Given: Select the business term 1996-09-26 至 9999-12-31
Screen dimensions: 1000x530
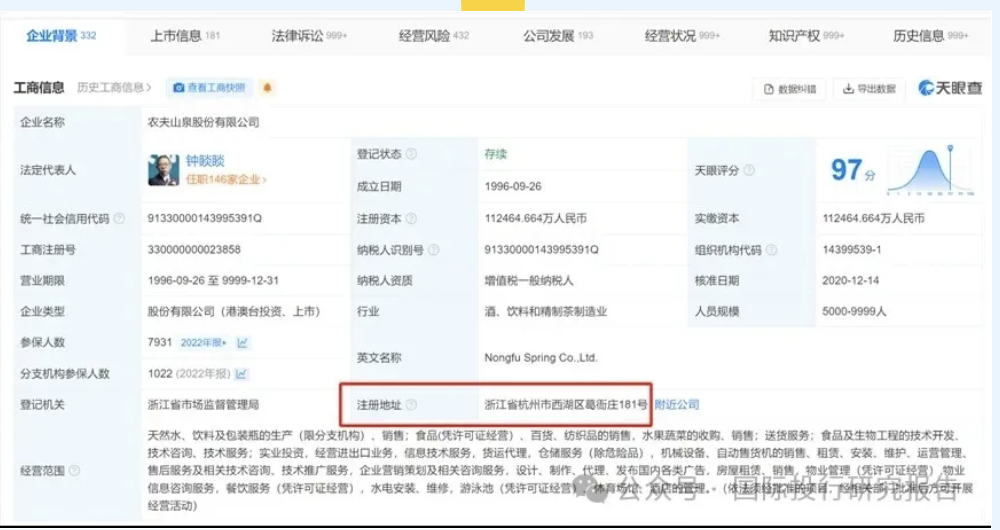Looking at the screenshot, I should 213,280.
